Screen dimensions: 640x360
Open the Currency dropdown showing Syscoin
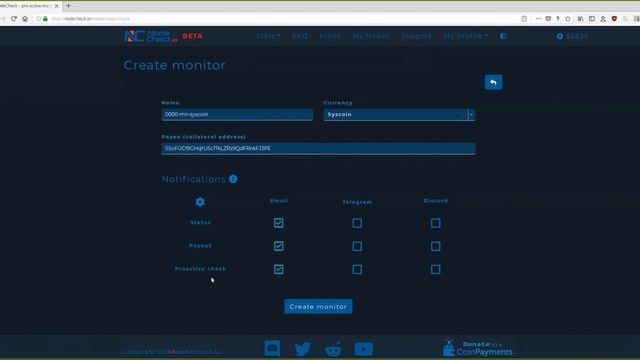399,115
